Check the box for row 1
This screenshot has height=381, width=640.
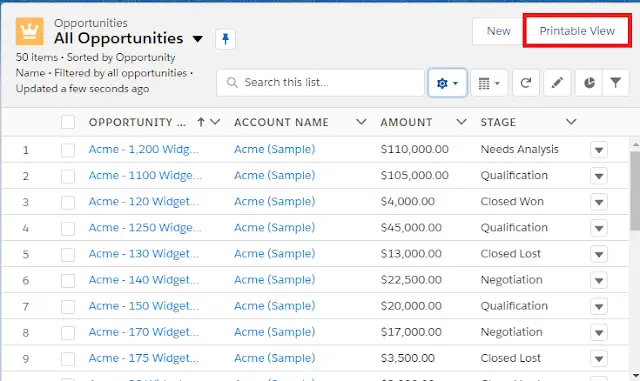click(x=68, y=150)
